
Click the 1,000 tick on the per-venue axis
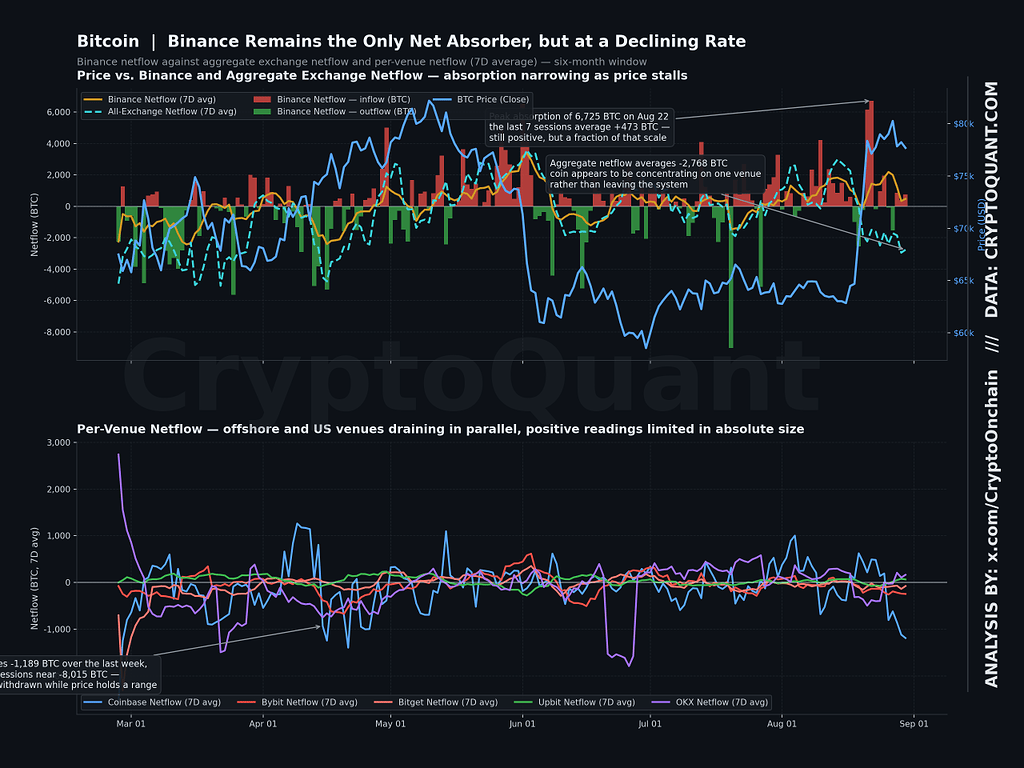pos(59,536)
